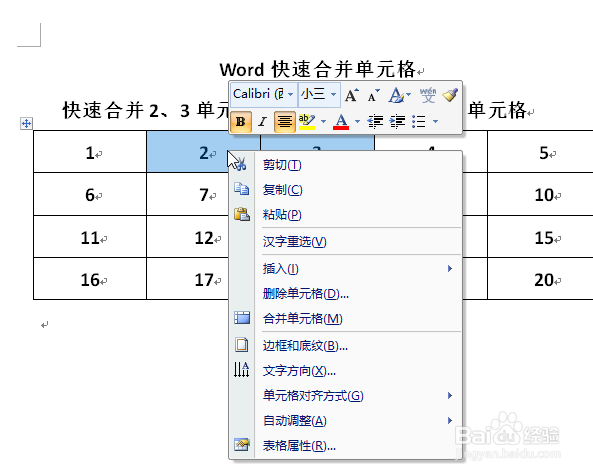Toggle center alignment
The image size is (593, 475).
[x=284, y=122]
